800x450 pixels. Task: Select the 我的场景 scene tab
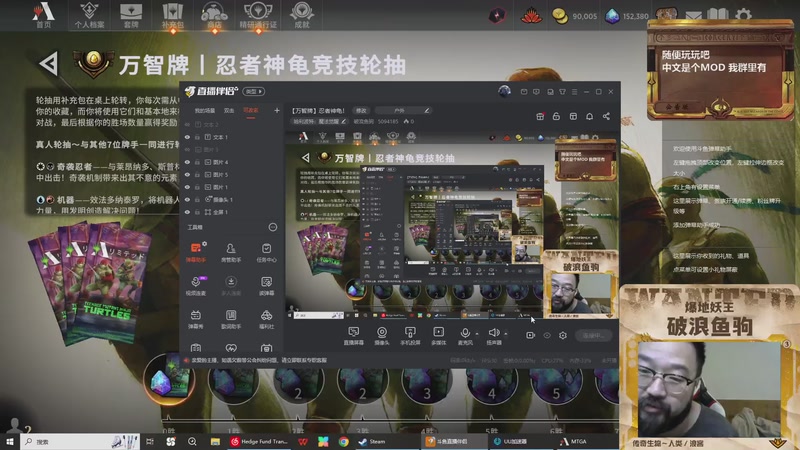click(205, 110)
